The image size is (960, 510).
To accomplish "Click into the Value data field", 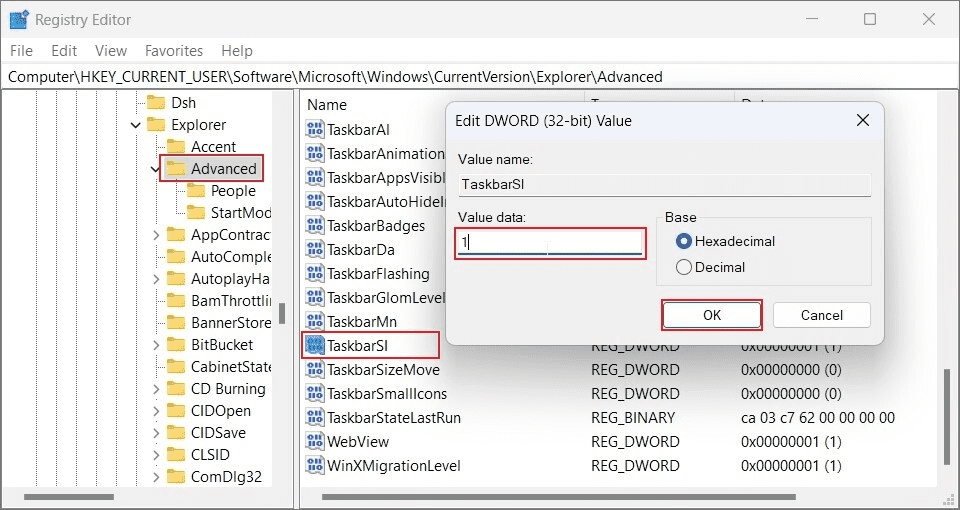I will (x=550, y=243).
